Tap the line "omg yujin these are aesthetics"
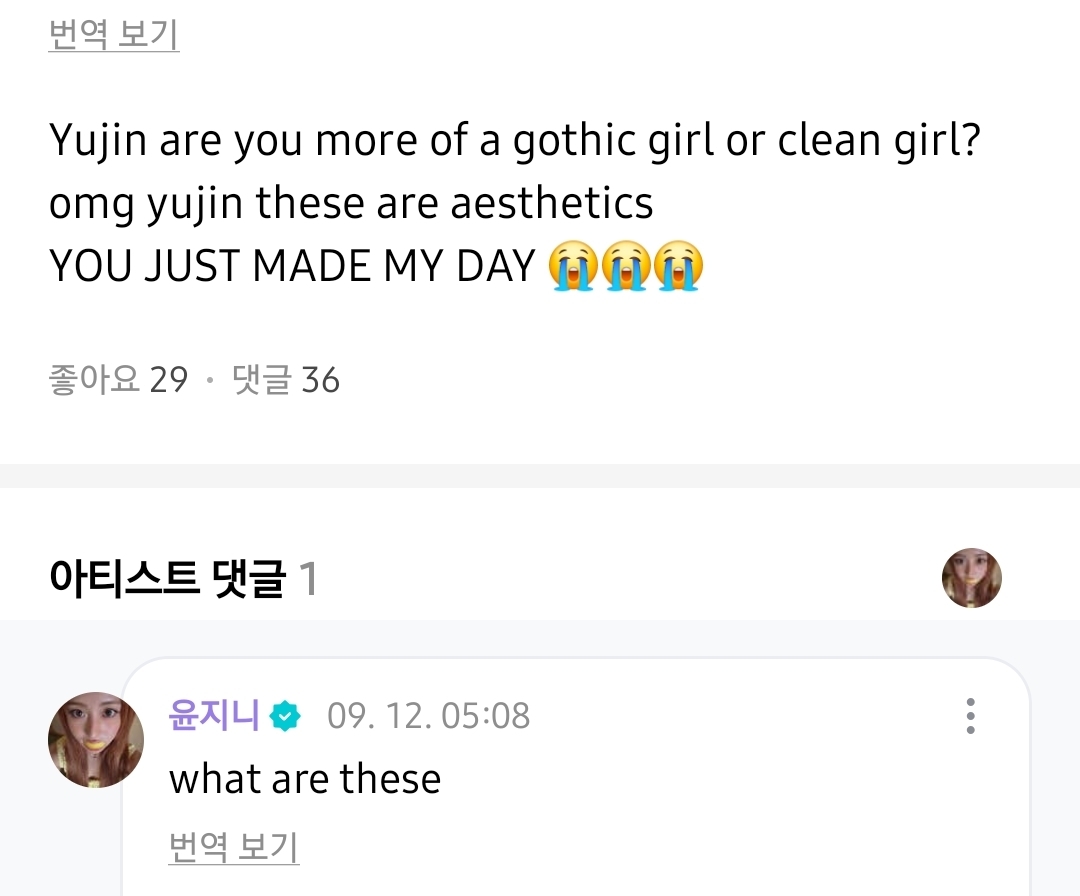The height and width of the screenshot is (896, 1080). click(351, 205)
